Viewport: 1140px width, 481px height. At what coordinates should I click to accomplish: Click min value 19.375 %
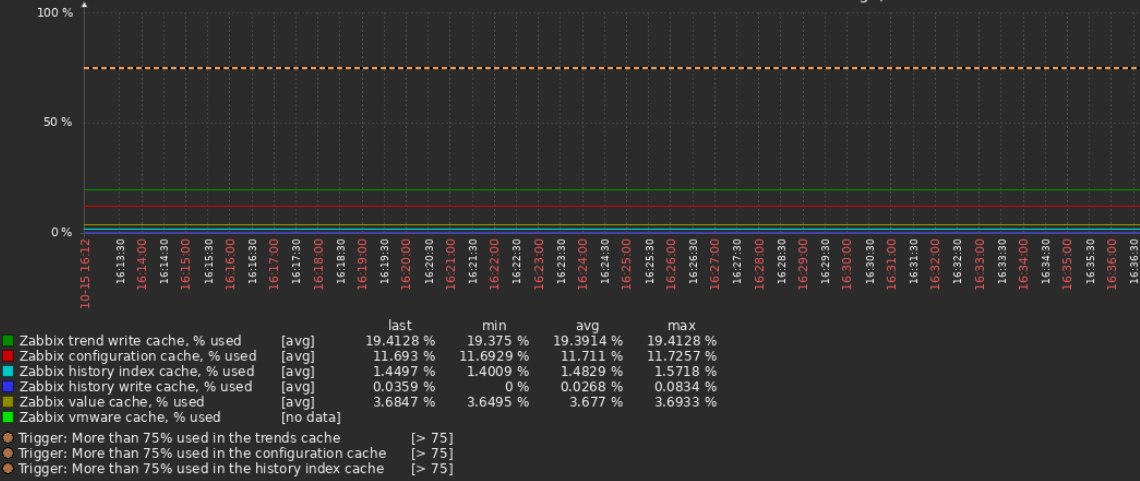(498, 341)
